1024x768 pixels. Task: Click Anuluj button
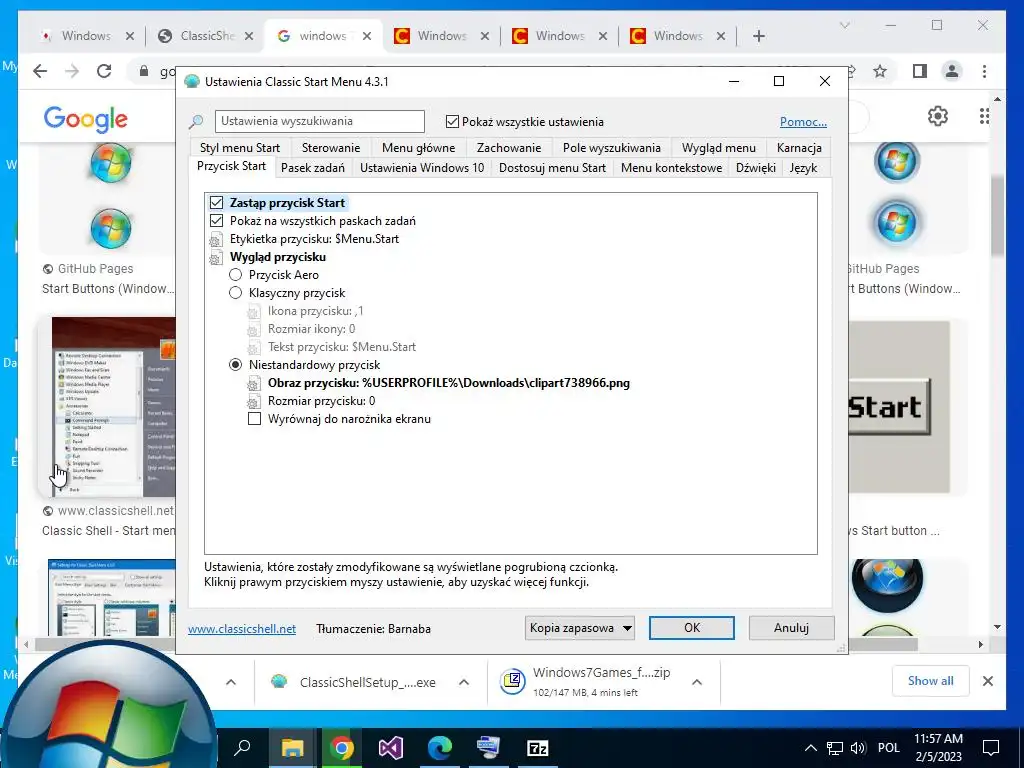coord(792,628)
